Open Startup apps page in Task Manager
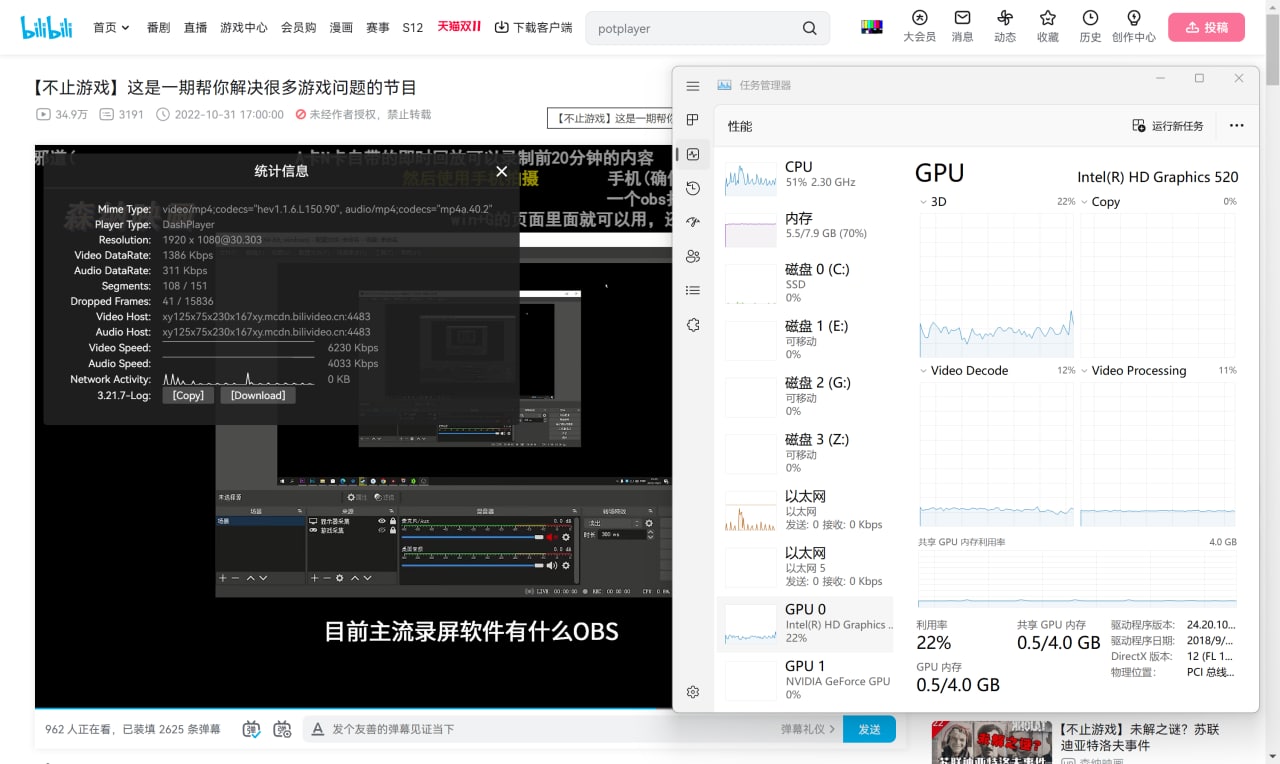Viewport: 1280px width, 764px height. point(693,222)
